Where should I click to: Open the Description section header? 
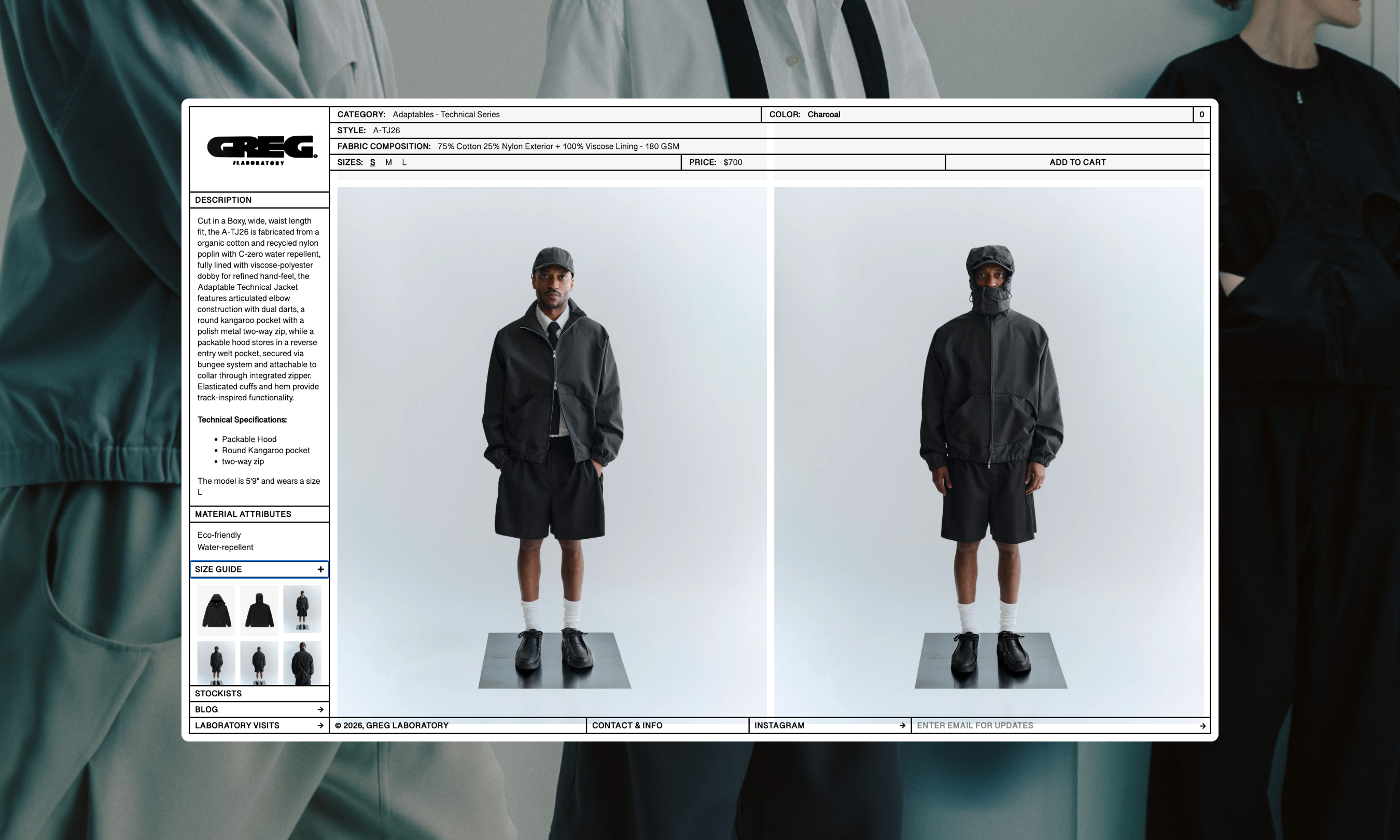[x=223, y=200]
